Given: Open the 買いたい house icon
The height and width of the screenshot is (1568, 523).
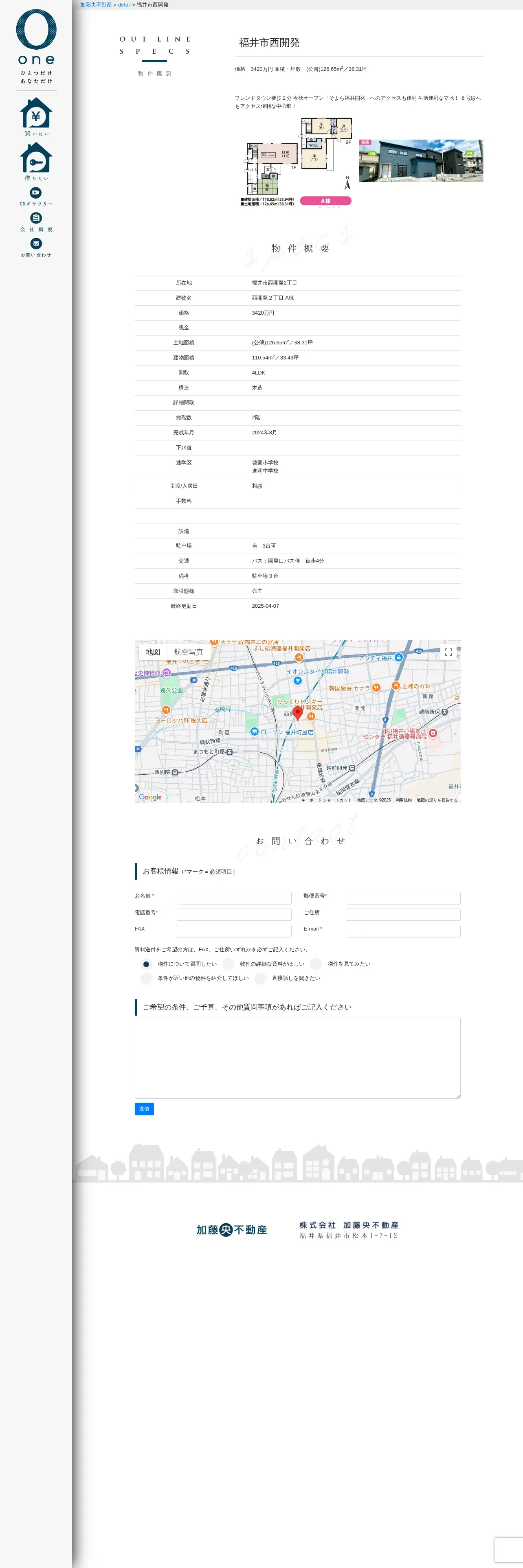Looking at the screenshot, I should tap(36, 116).
